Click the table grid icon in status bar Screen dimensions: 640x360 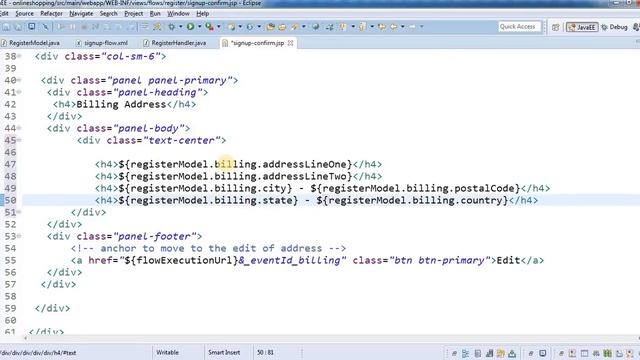(x=584, y=353)
